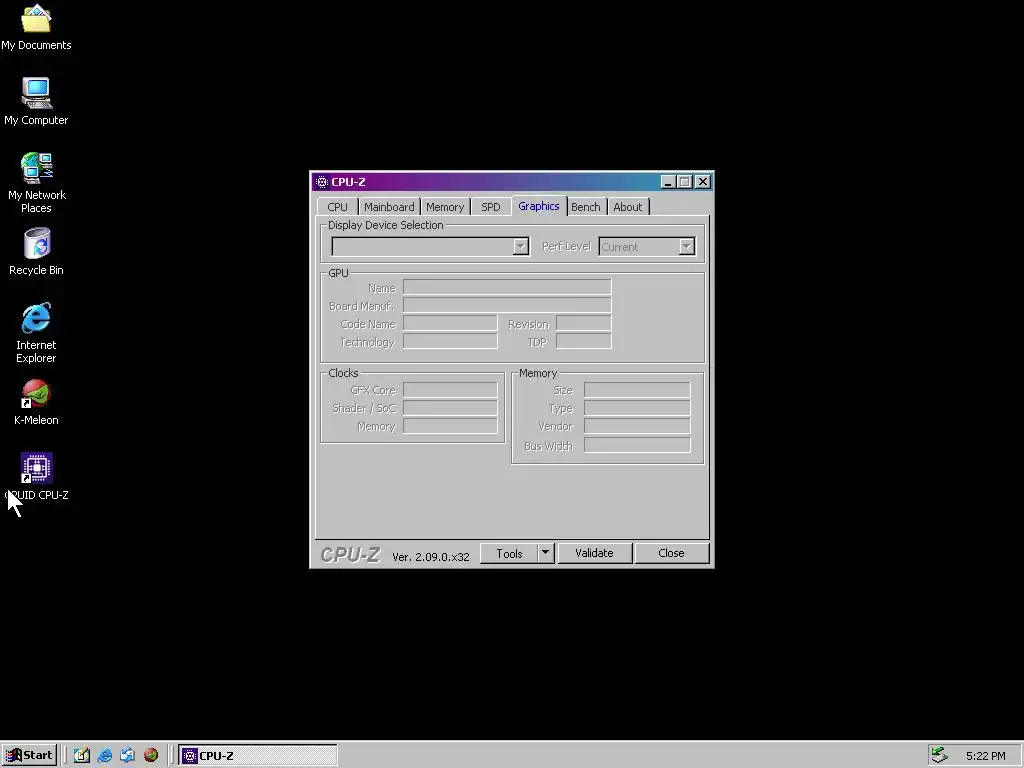Click the Code Name field

tap(450, 323)
